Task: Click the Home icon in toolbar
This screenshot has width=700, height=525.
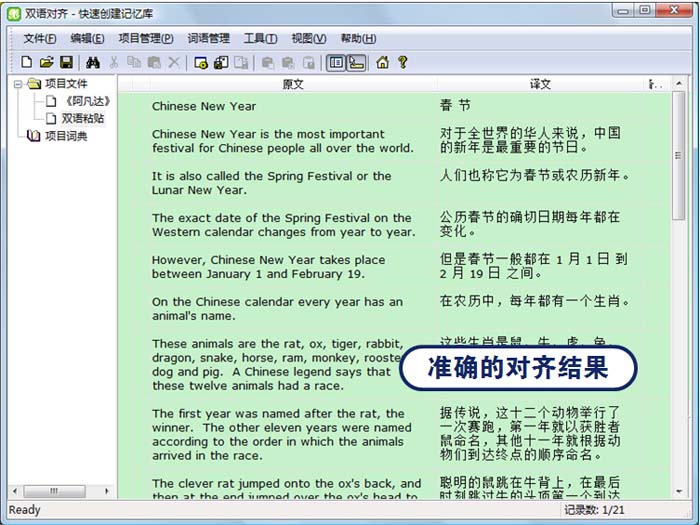Action: (382, 62)
